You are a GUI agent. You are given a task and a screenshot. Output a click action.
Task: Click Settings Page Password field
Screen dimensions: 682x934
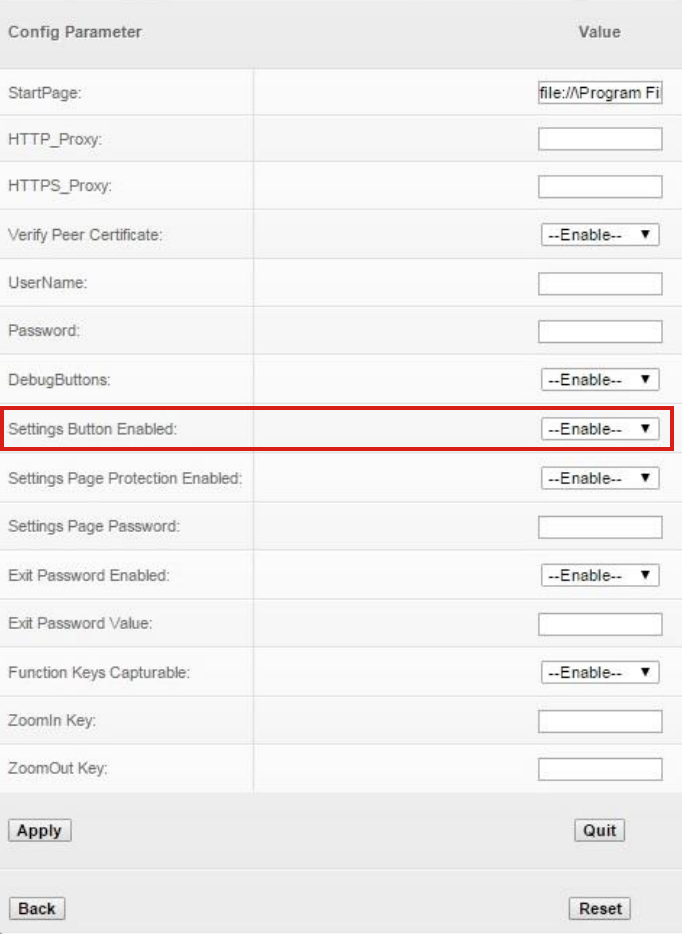pyautogui.click(x=600, y=527)
